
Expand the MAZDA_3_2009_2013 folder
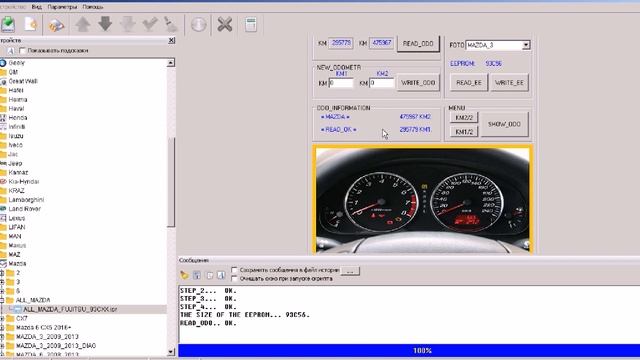coord(2,337)
